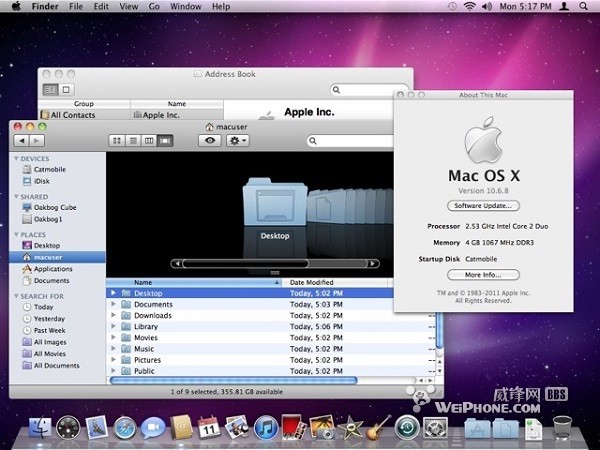Open the Window menu
This screenshot has width=600, height=450.
[x=186, y=6]
